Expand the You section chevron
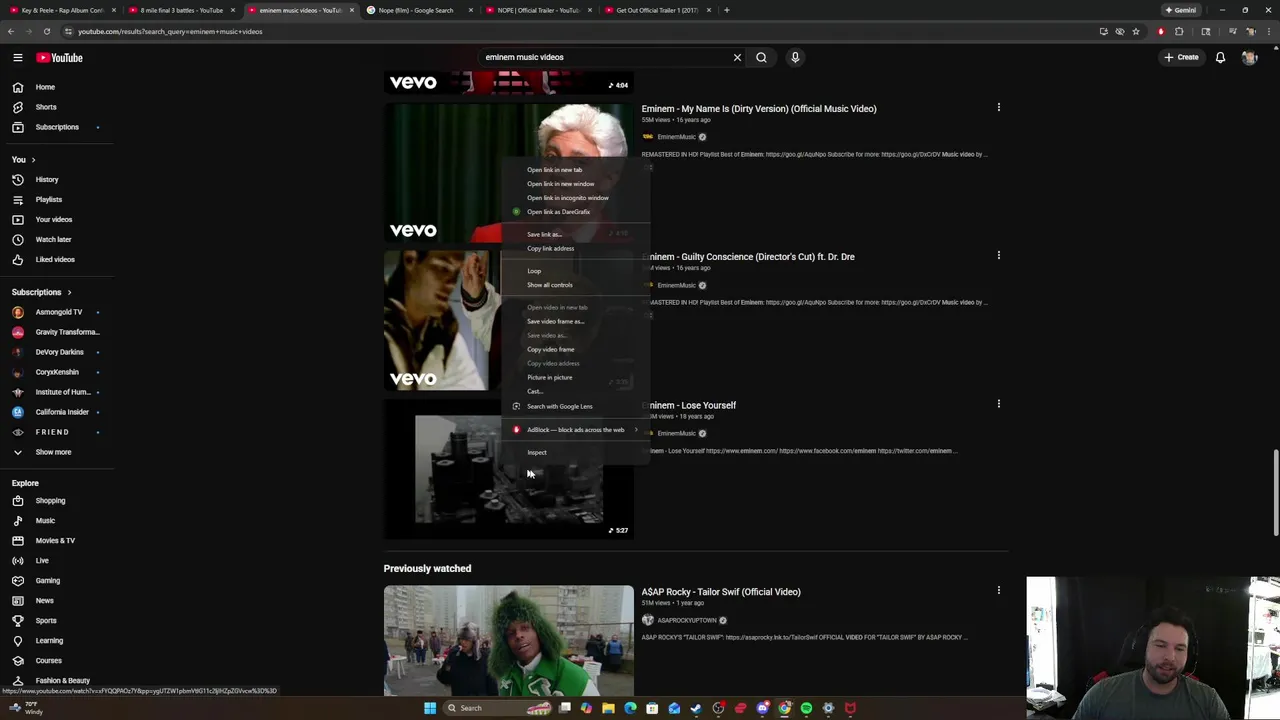 [x=33, y=160]
